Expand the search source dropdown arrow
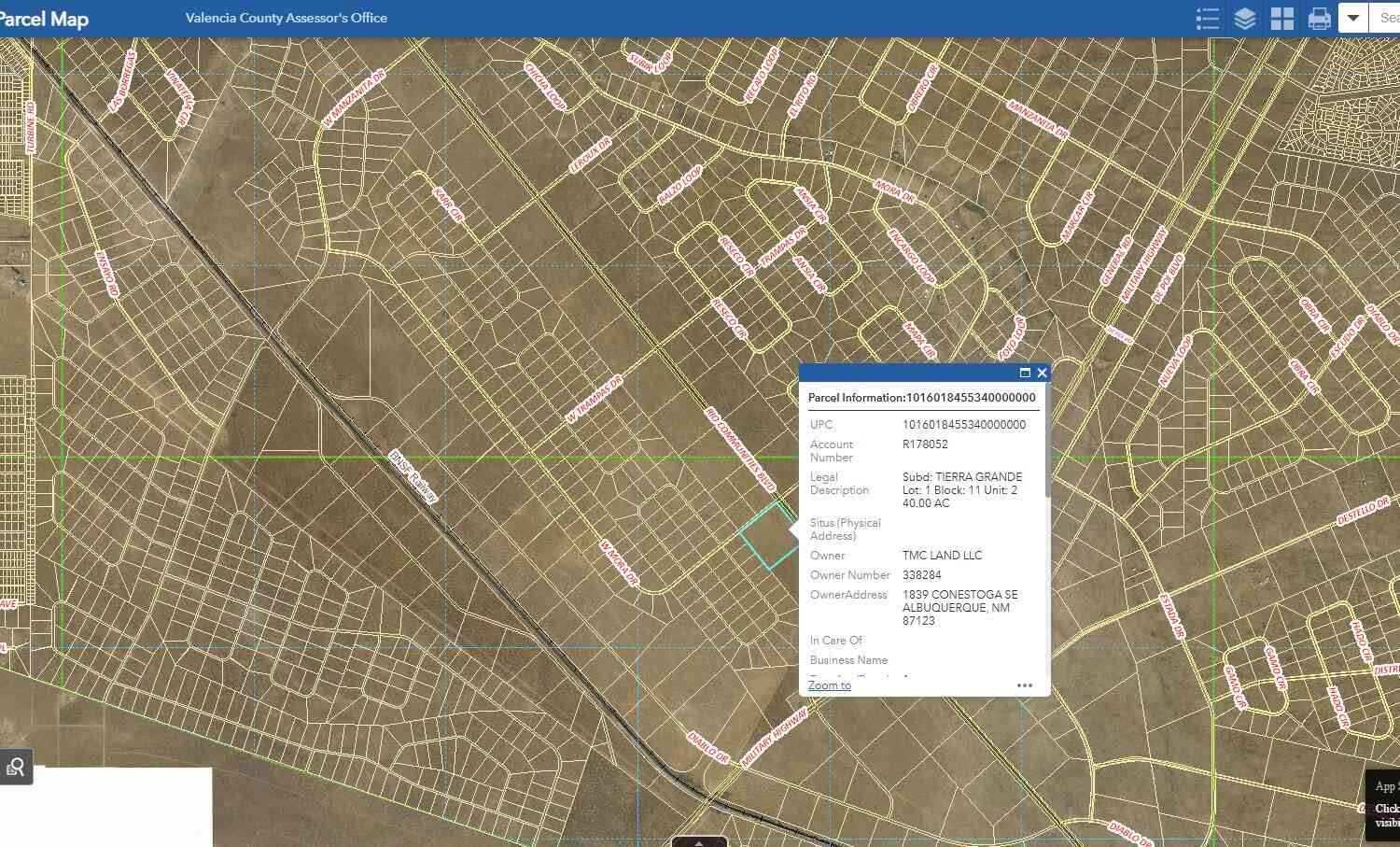The image size is (1400, 847). (1353, 18)
